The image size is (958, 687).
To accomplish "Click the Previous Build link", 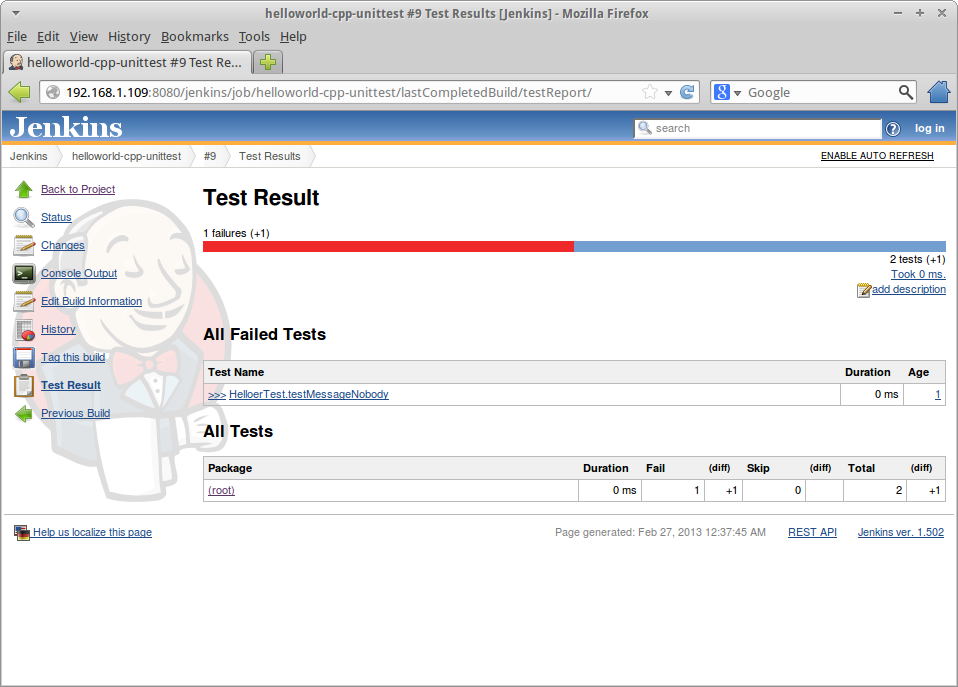I will click(76, 414).
